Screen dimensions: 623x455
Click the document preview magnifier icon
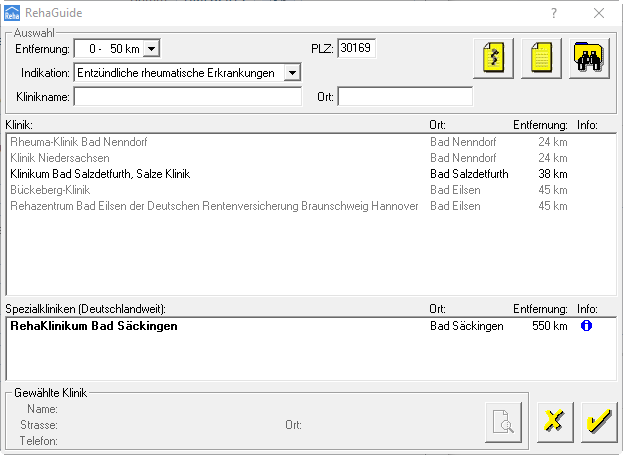pyautogui.click(x=503, y=422)
